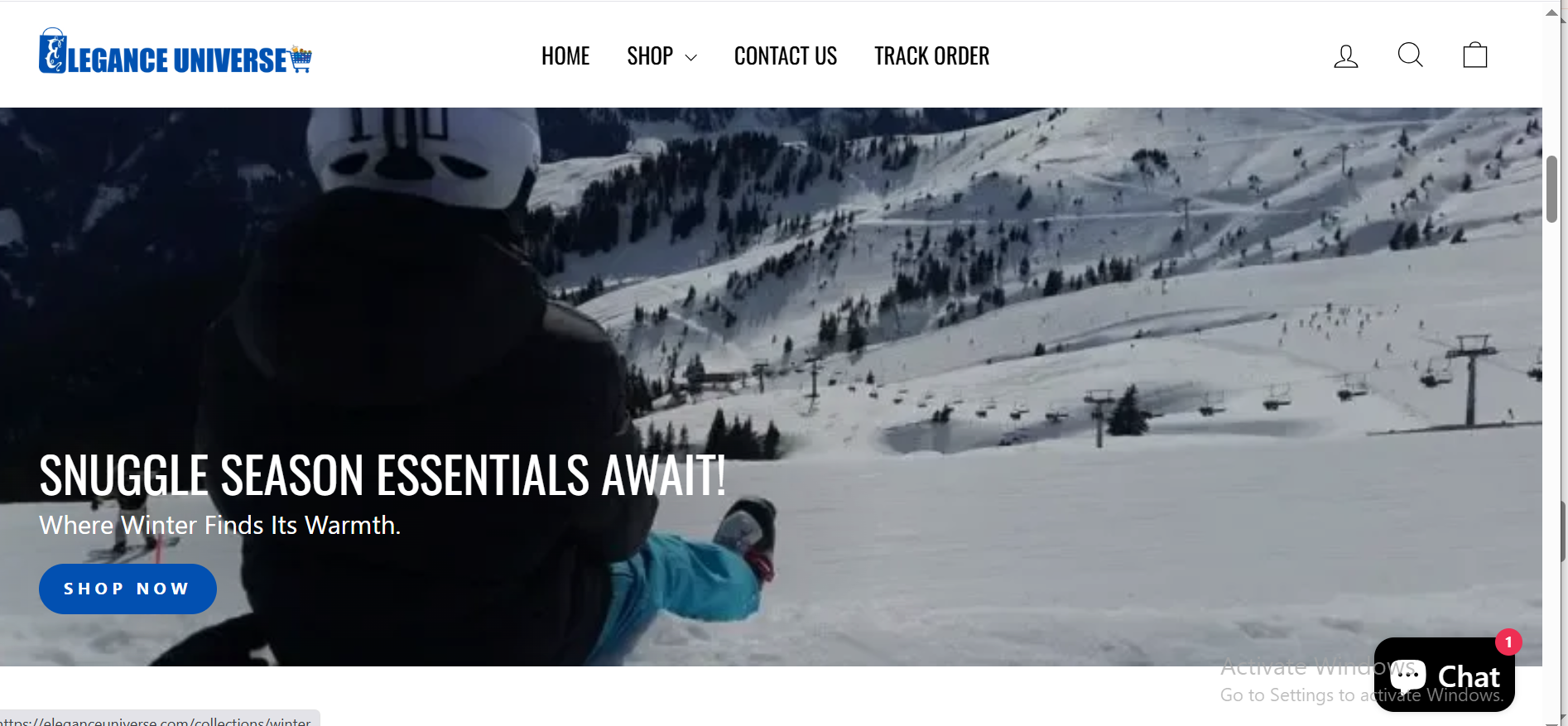Click the browser scrollbar up arrow
The image size is (1568, 726).
[x=1551, y=12]
